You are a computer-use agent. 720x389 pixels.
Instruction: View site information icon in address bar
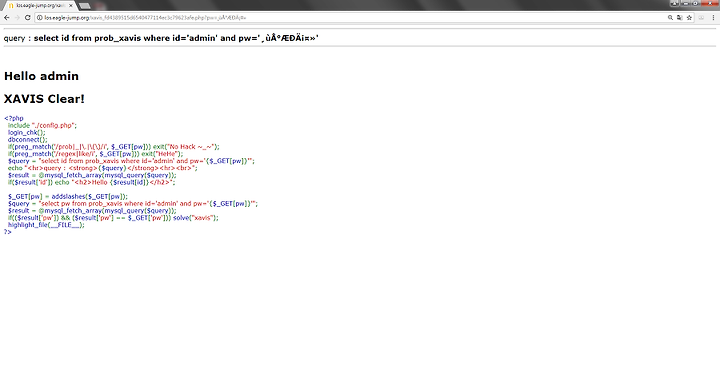tap(40, 17)
